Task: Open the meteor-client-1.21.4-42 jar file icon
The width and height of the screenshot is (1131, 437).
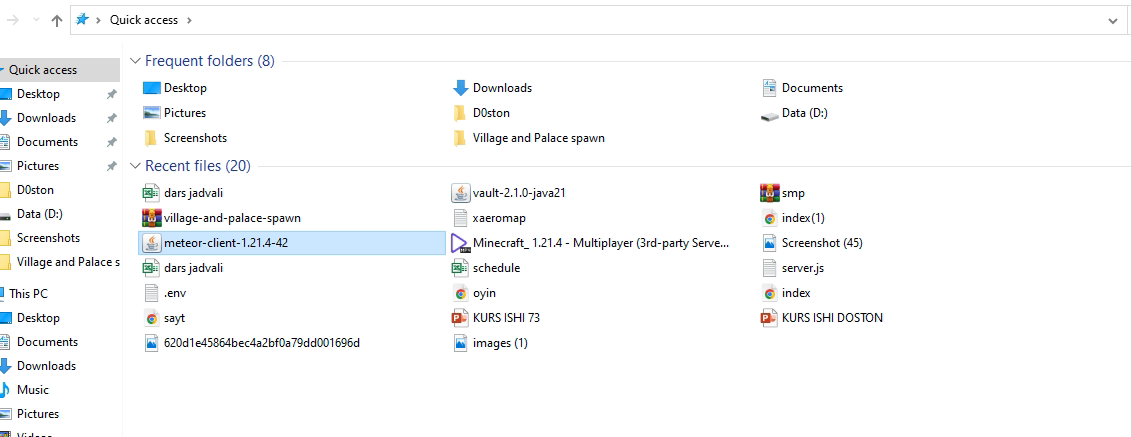Action: coord(151,243)
